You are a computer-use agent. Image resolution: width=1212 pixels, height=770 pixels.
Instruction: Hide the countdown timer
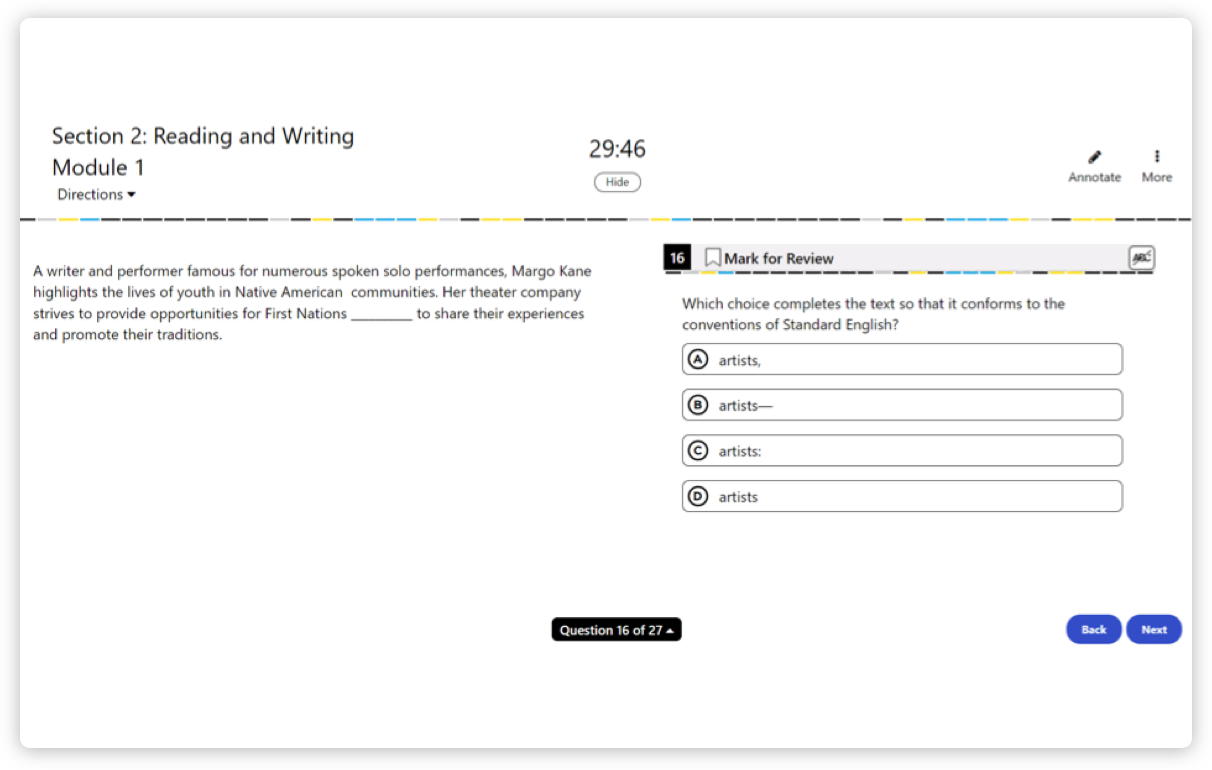pyautogui.click(x=617, y=182)
